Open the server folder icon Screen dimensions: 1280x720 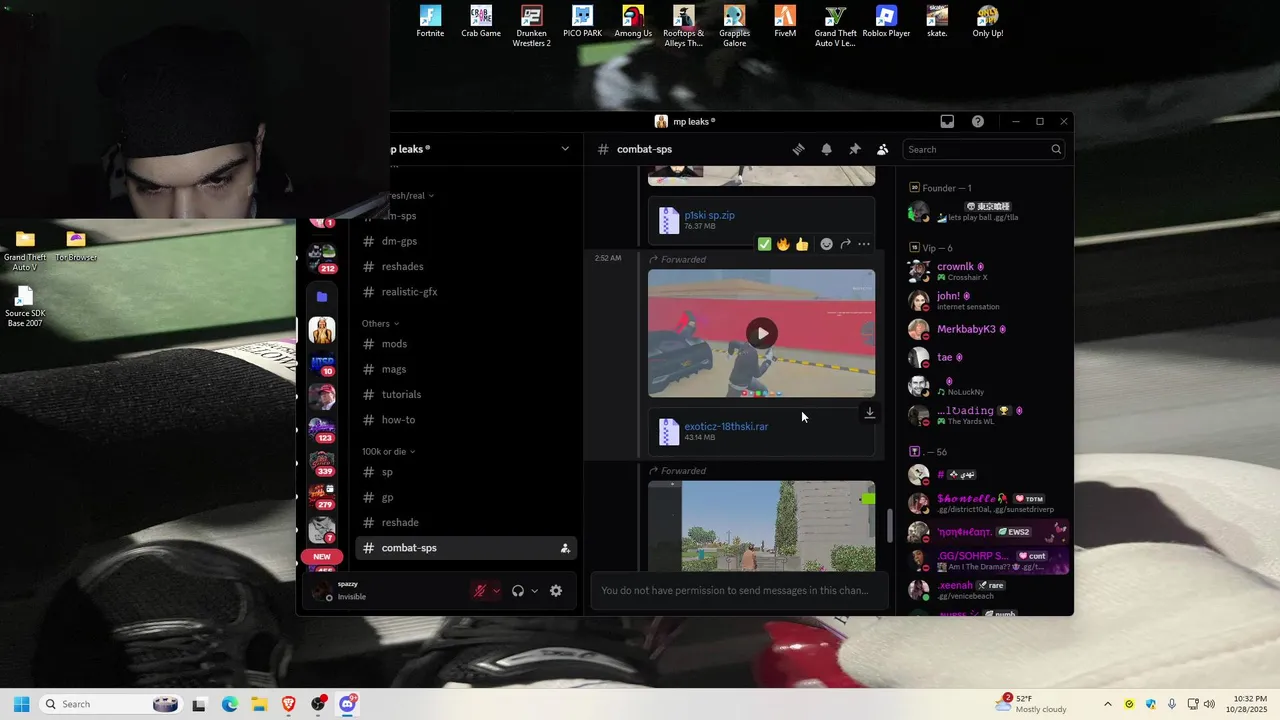(x=322, y=297)
